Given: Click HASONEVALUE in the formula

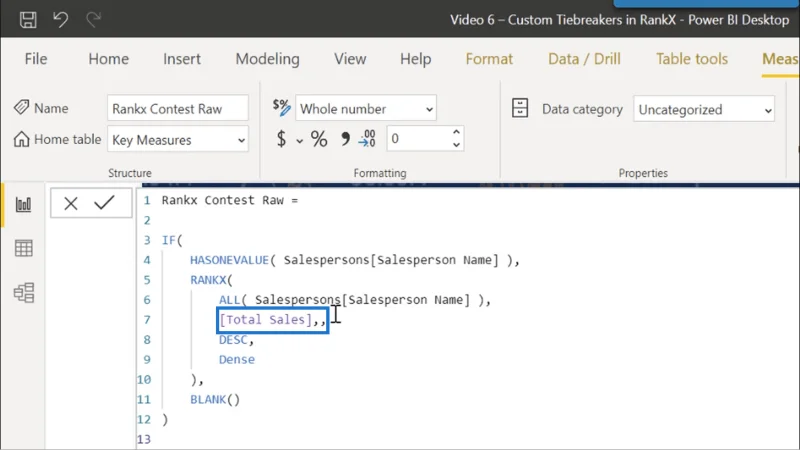Looking at the screenshot, I should pyautogui.click(x=230, y=260).
